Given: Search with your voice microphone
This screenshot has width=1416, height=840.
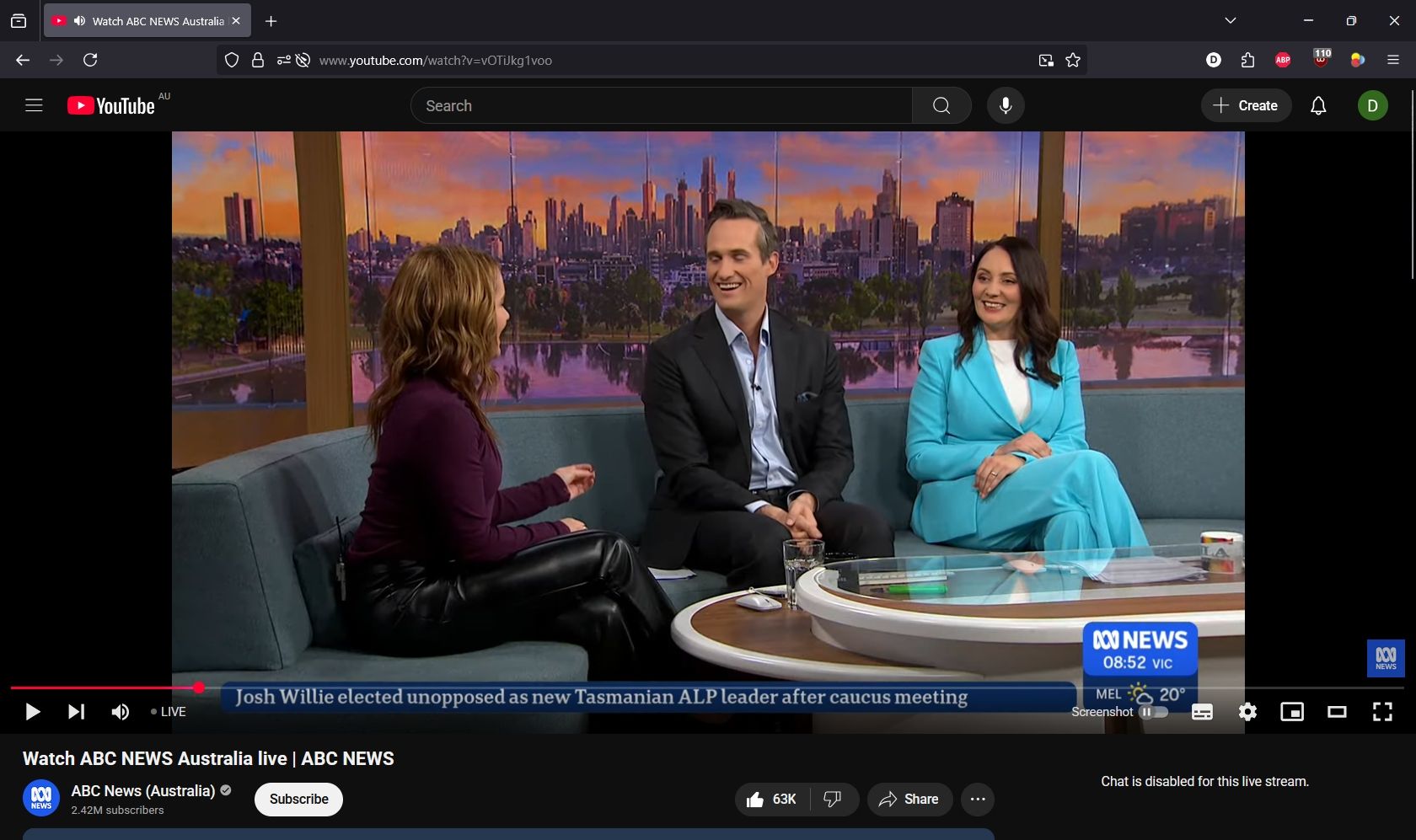Looking at the screenshot, I should click(x=1006, y=106).
